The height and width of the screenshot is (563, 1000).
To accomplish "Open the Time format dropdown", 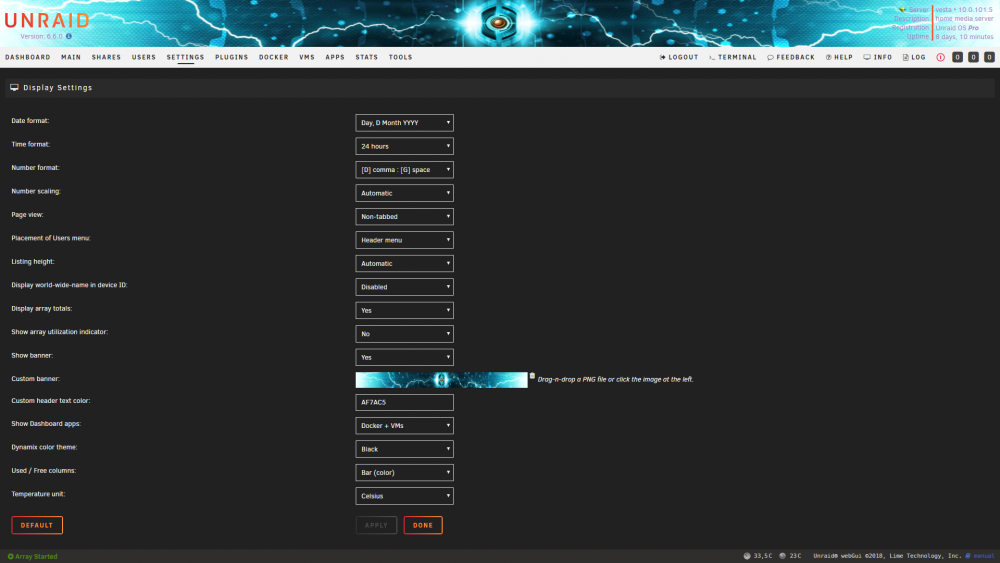I will pos(404,146).
